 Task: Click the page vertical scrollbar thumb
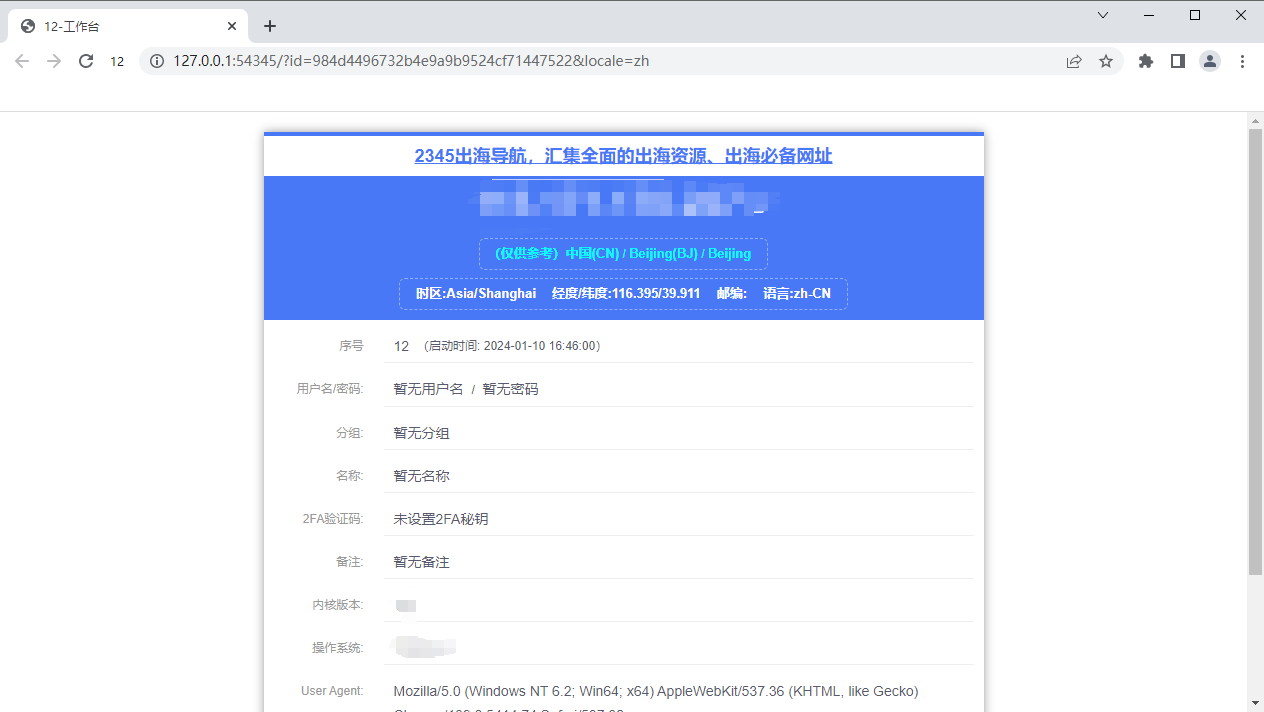pos(1255,351)
